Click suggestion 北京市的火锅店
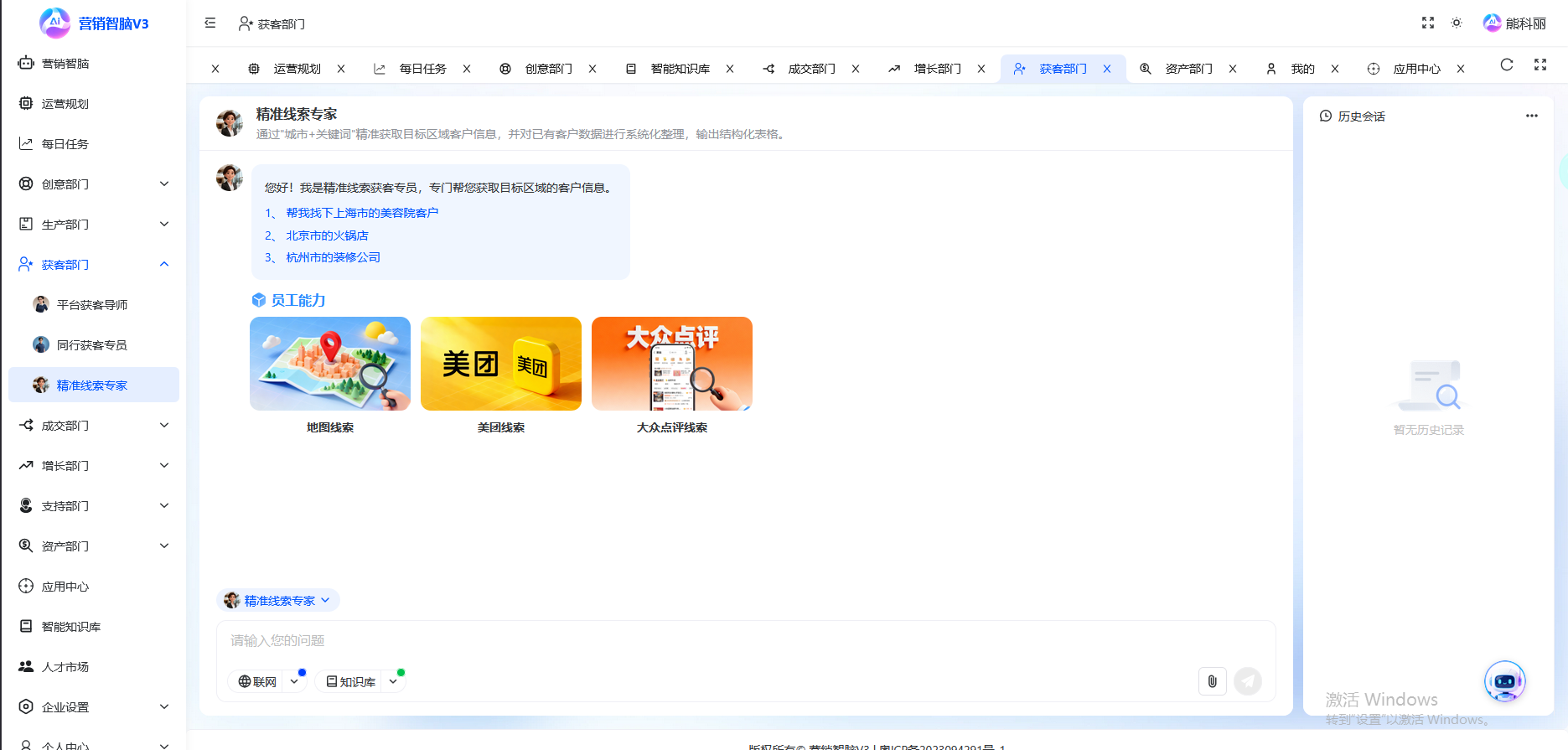1568x750 pixels. 327,235
